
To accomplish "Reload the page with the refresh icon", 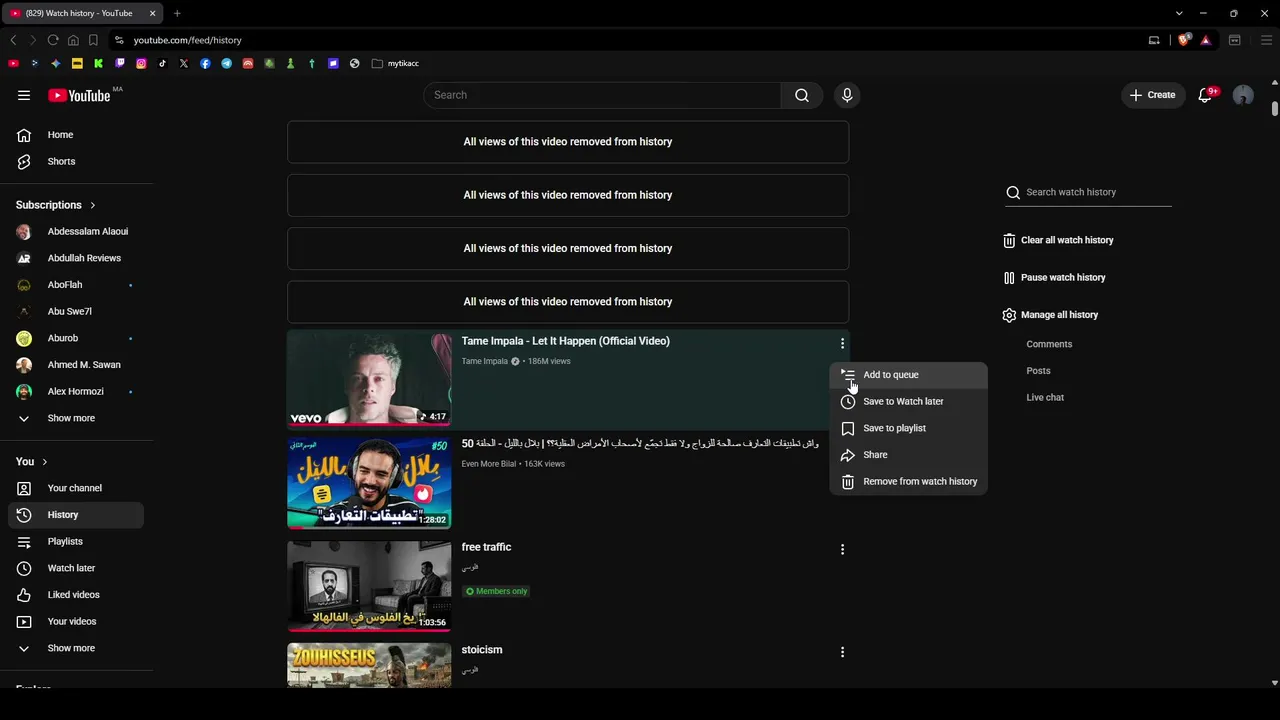I will coord(53,40).
